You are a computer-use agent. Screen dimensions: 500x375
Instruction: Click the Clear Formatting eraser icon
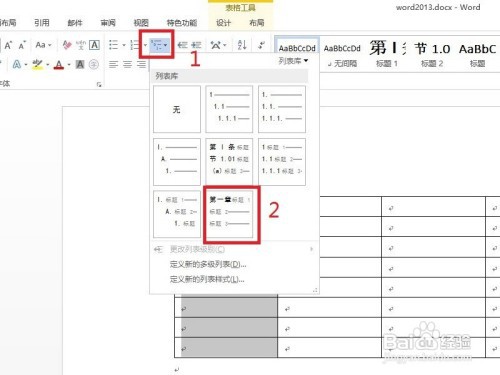click(67, 45)
